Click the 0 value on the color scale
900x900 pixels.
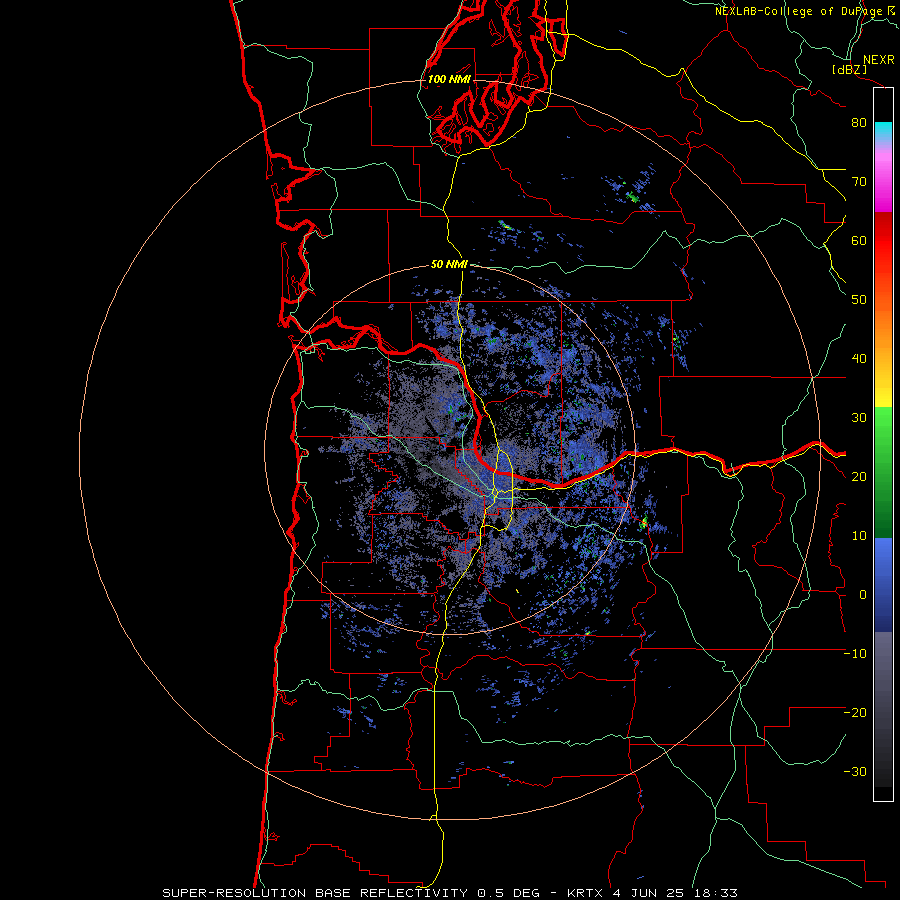tap(863, 595)
